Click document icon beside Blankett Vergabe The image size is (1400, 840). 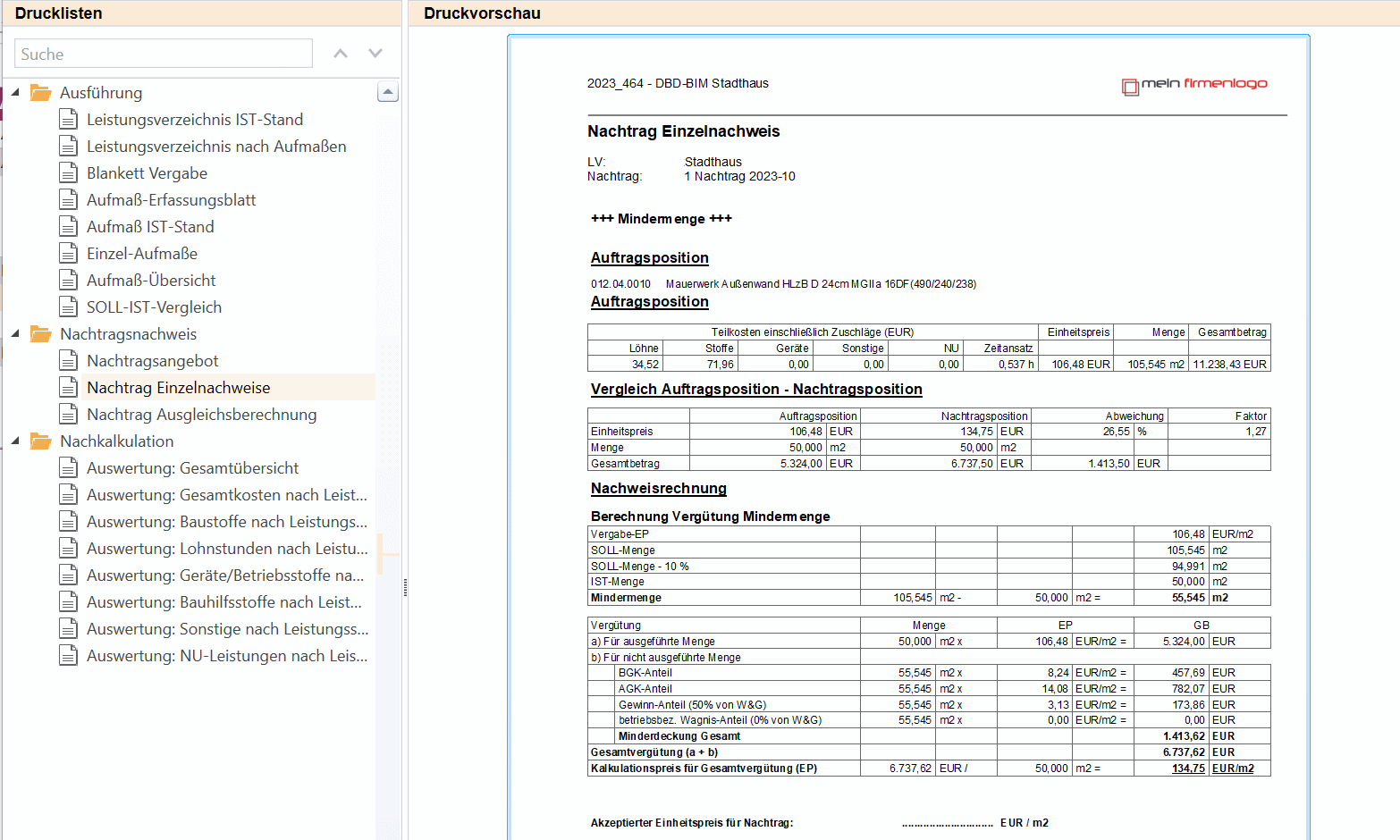click(x=68, y=172)
